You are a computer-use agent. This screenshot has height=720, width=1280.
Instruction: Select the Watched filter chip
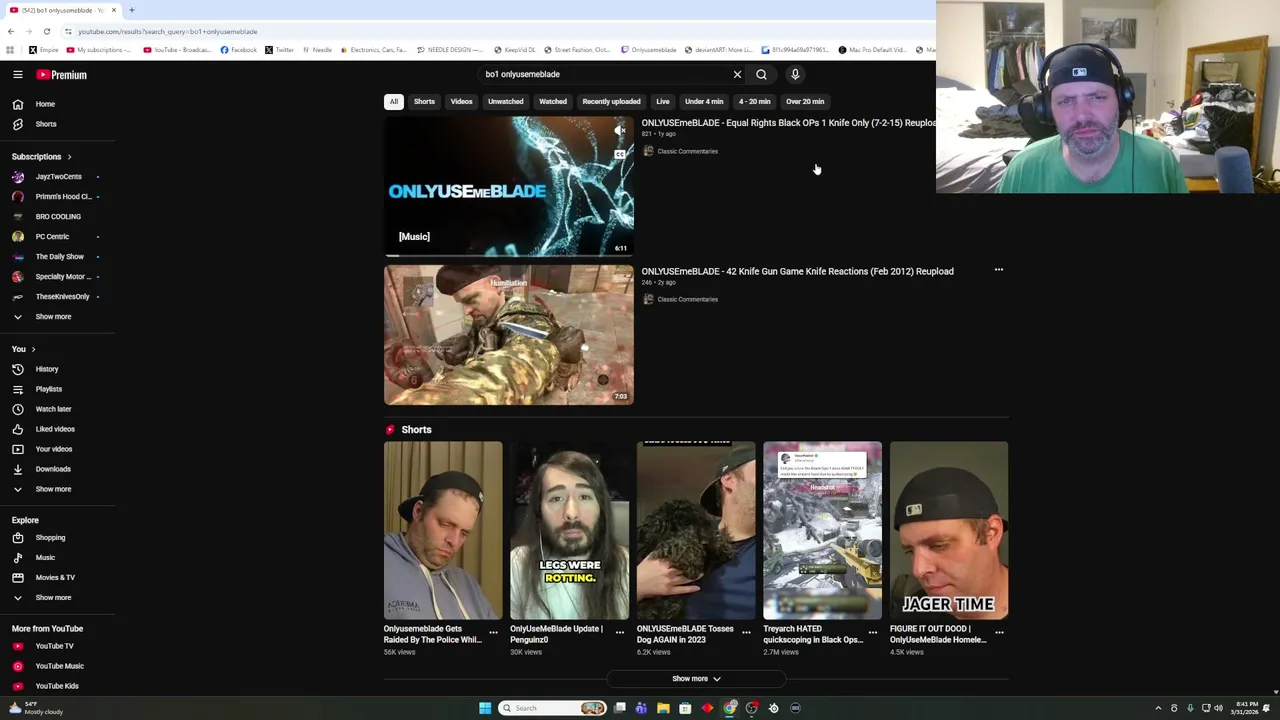tap(553, 101)
